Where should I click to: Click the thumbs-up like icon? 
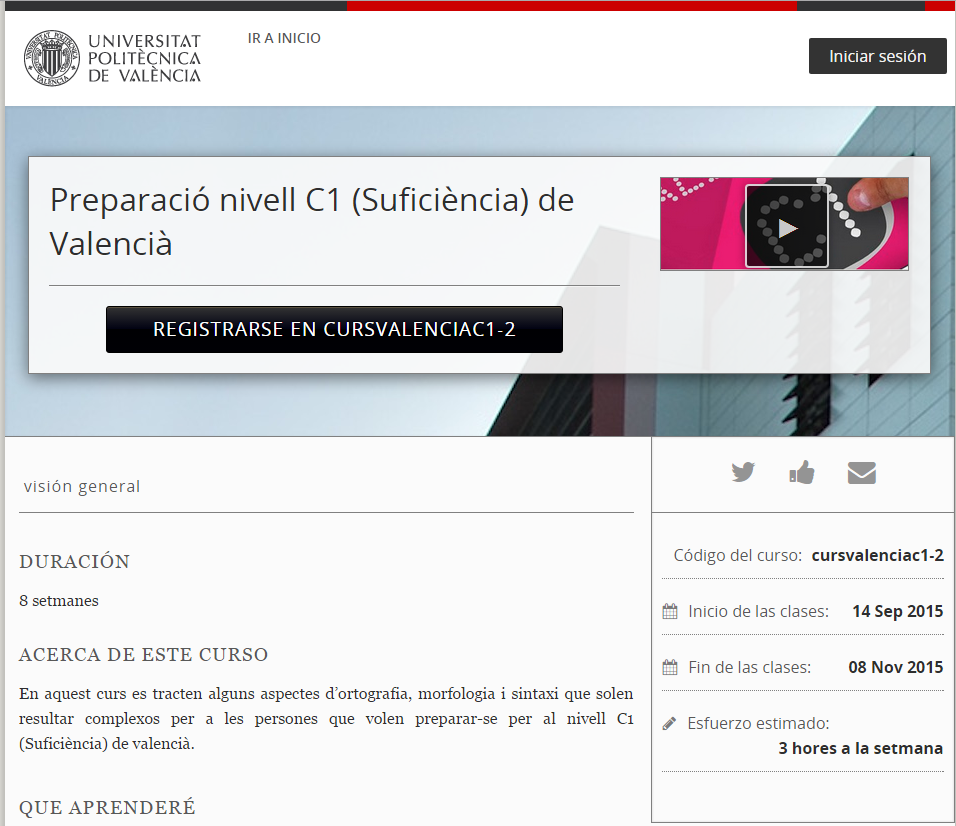coord(802,472)
